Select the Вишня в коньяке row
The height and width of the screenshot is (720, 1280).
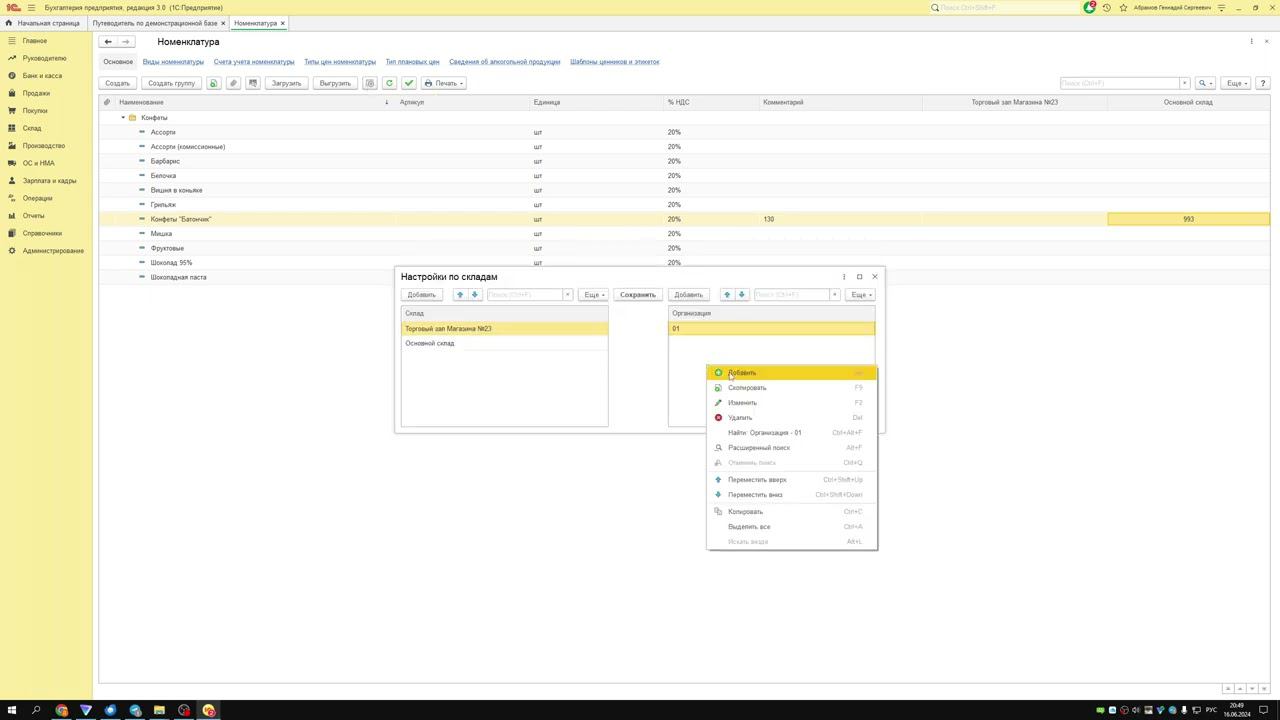684,190
